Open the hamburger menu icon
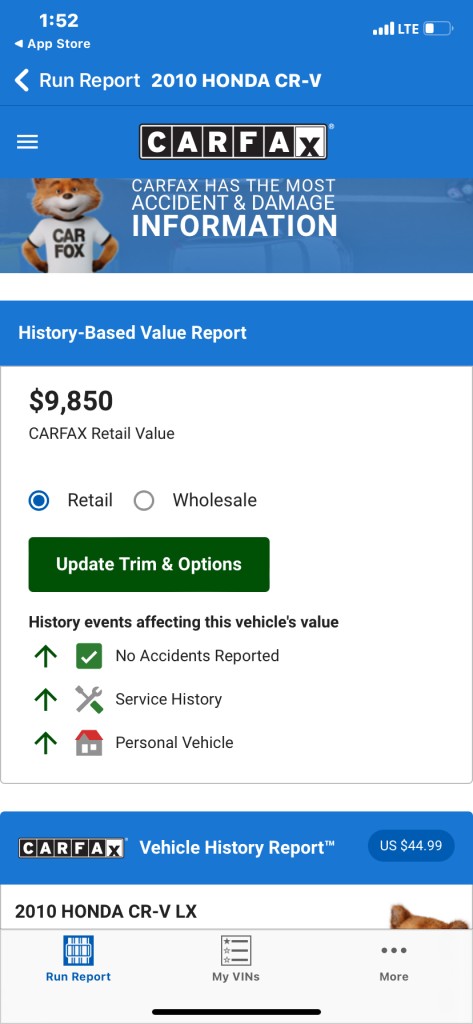The width and height of the screenshot is (473, 1024). point(27,142)
